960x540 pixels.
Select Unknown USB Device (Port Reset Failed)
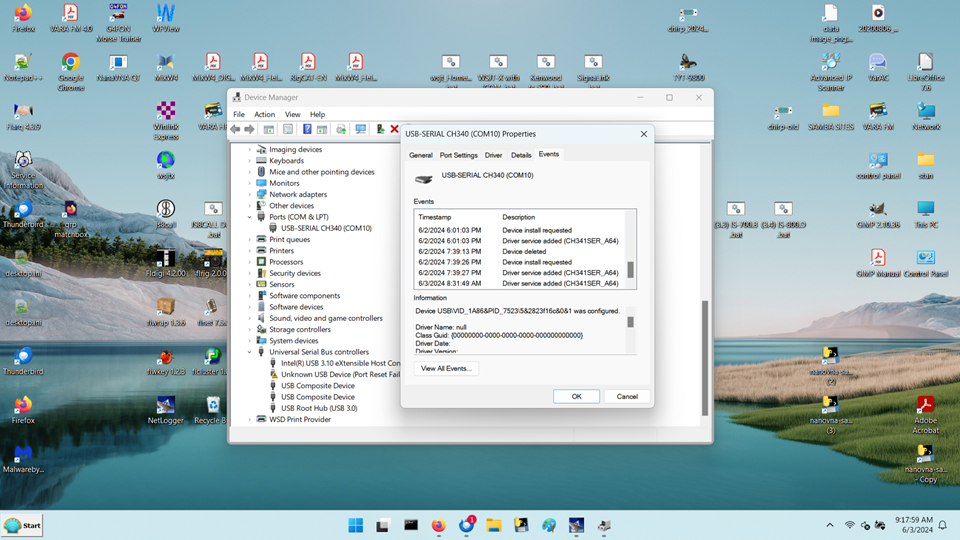point(340,374)
